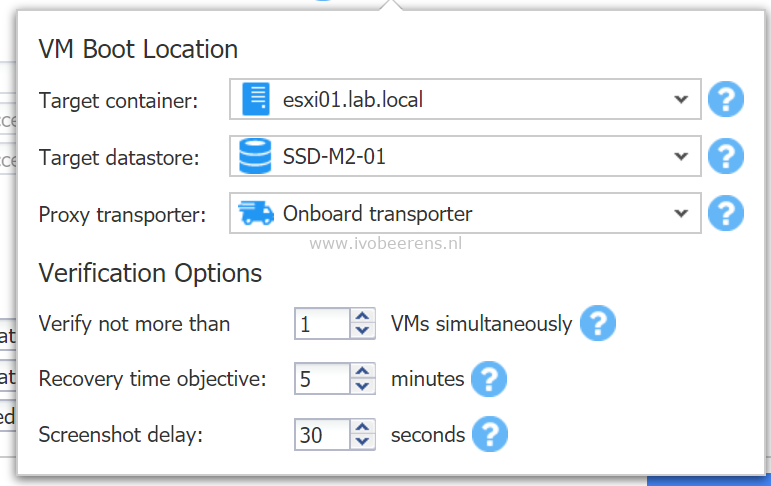Viewport: 771px width, 486px height.
Task: Open help for Proxy transporter
Action: [x=726, y=213]
